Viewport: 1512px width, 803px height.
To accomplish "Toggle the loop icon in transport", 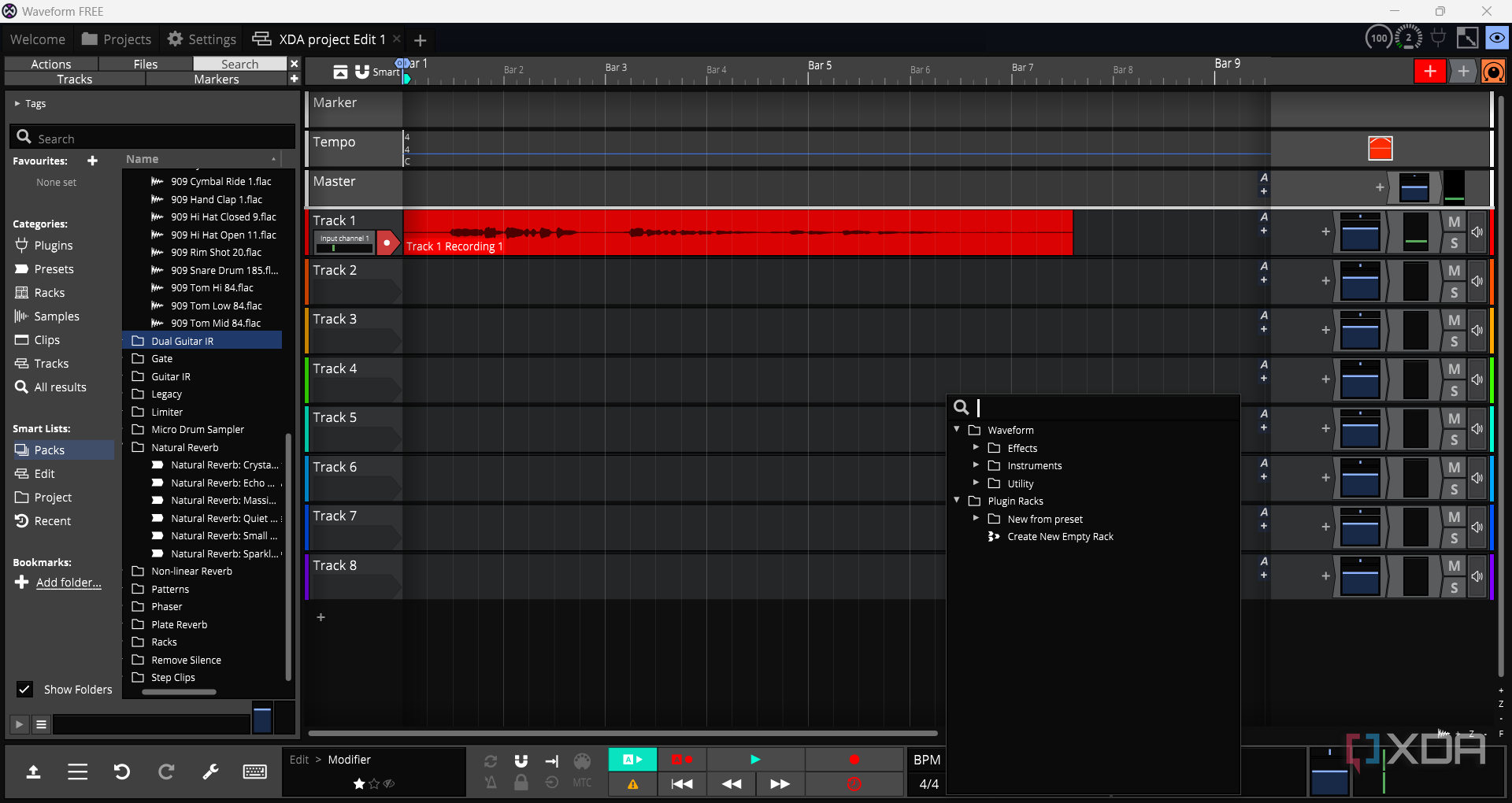I will point(491,760).
